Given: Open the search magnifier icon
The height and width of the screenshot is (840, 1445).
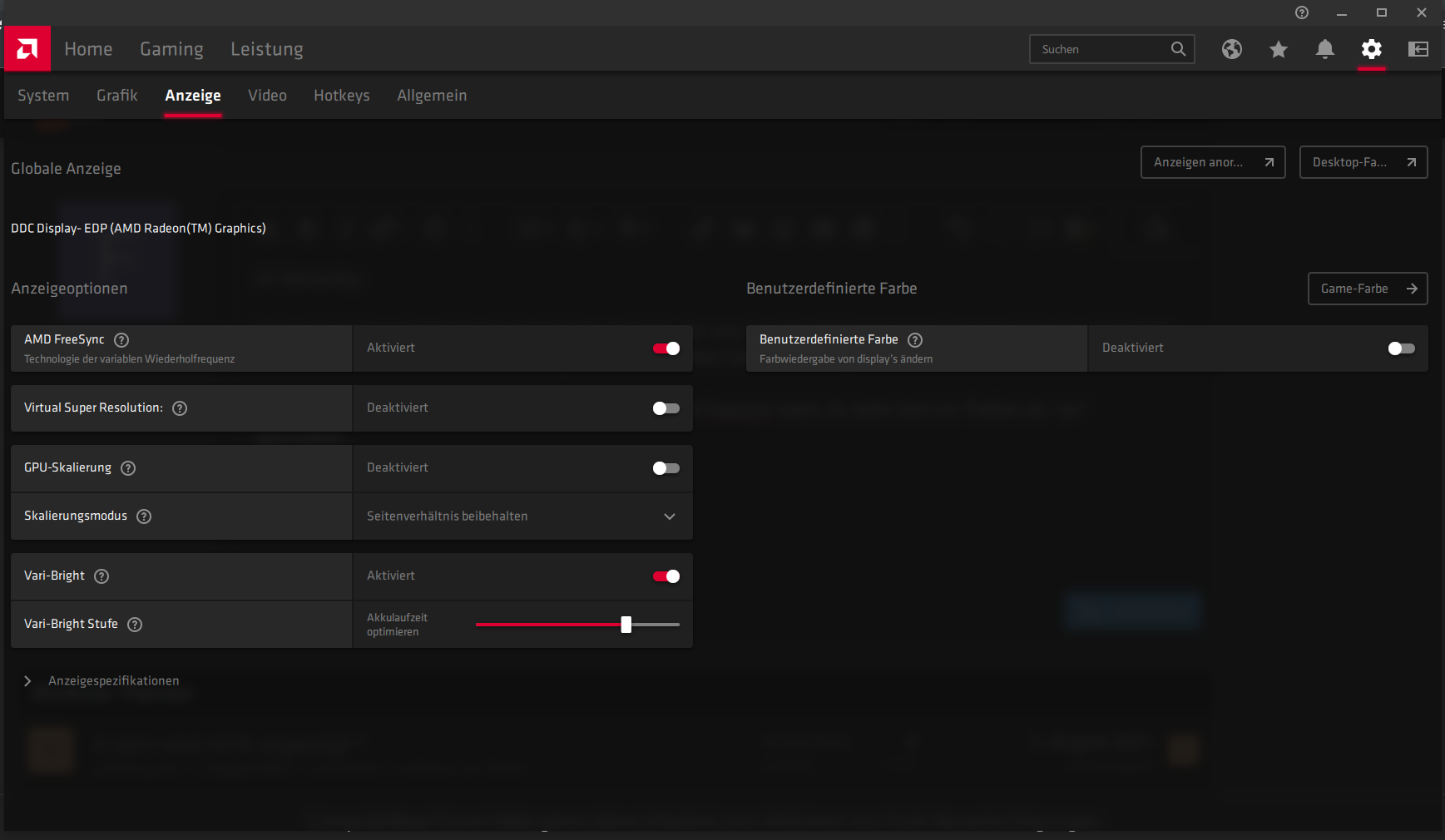Looking at the screenshot, I should tap(1178, 49).
